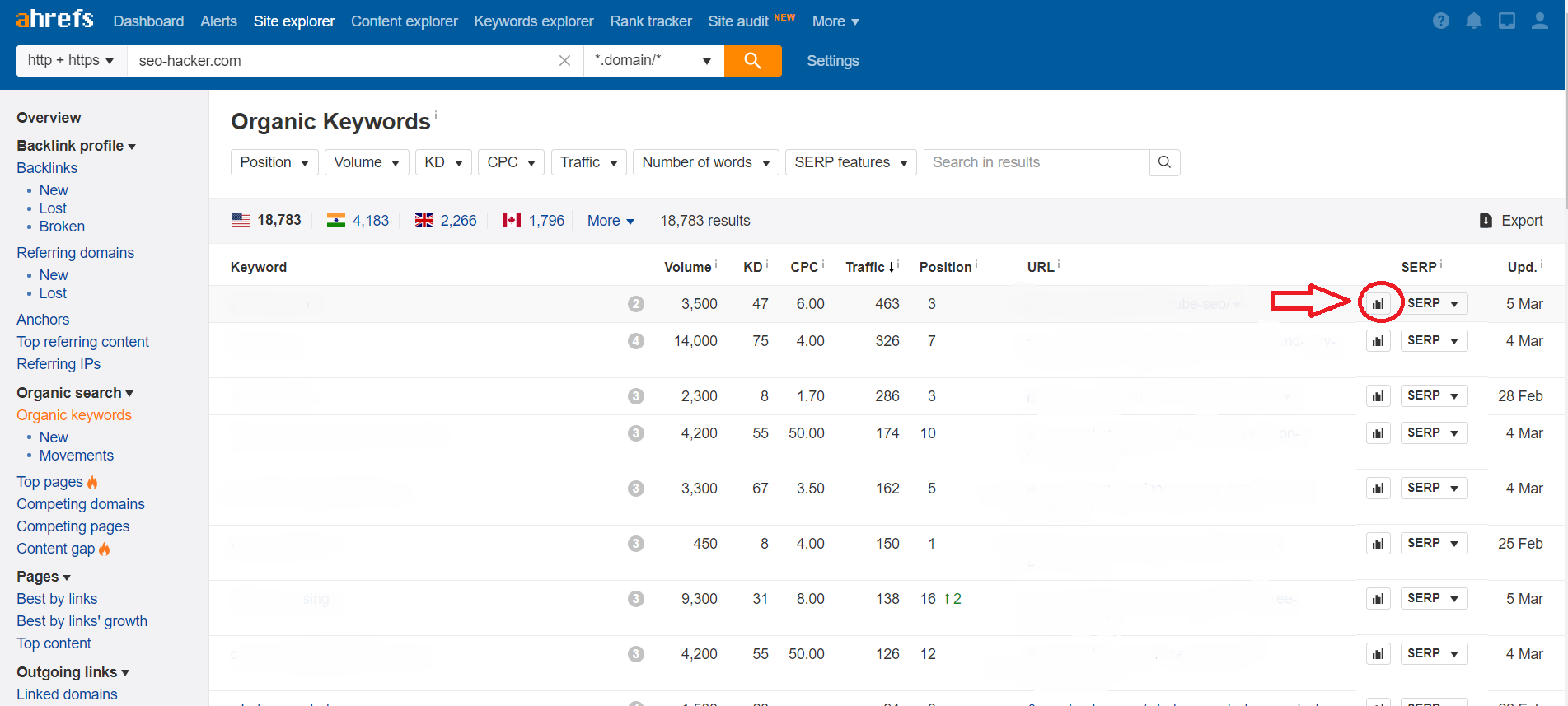Click the orange search magnifier button

[752, 61]
